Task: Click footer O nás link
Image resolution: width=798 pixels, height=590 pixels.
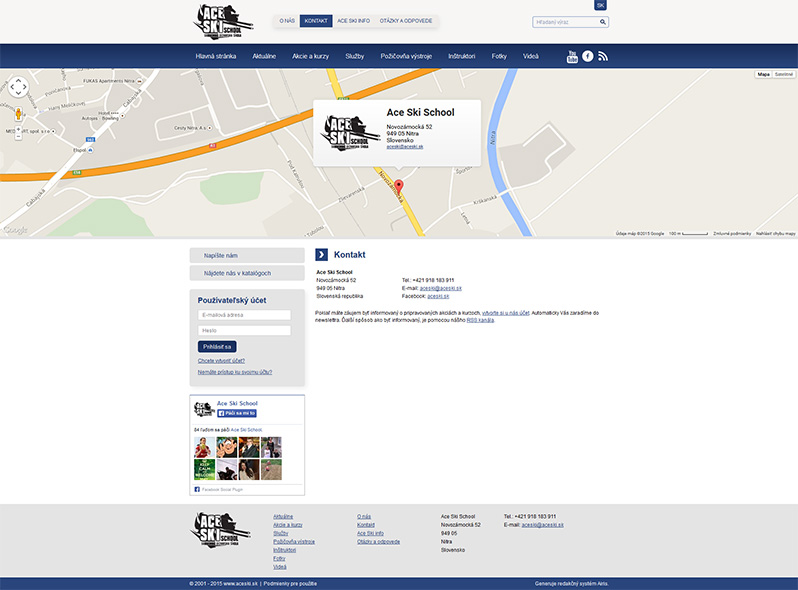Action: (x=364, y=517)
